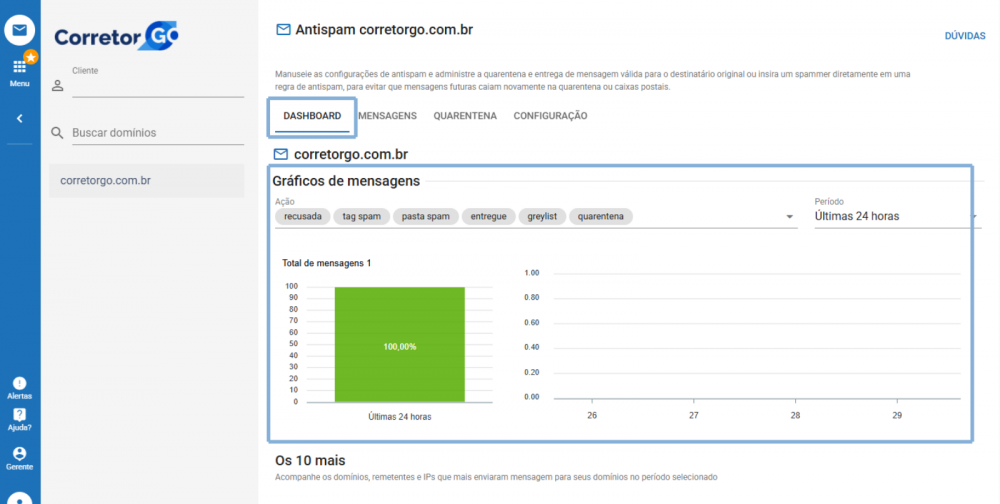The height and width of the screenshot is (504, 1000).
Task: Click the 26 date label on line chart
Action: coord(592,415)
